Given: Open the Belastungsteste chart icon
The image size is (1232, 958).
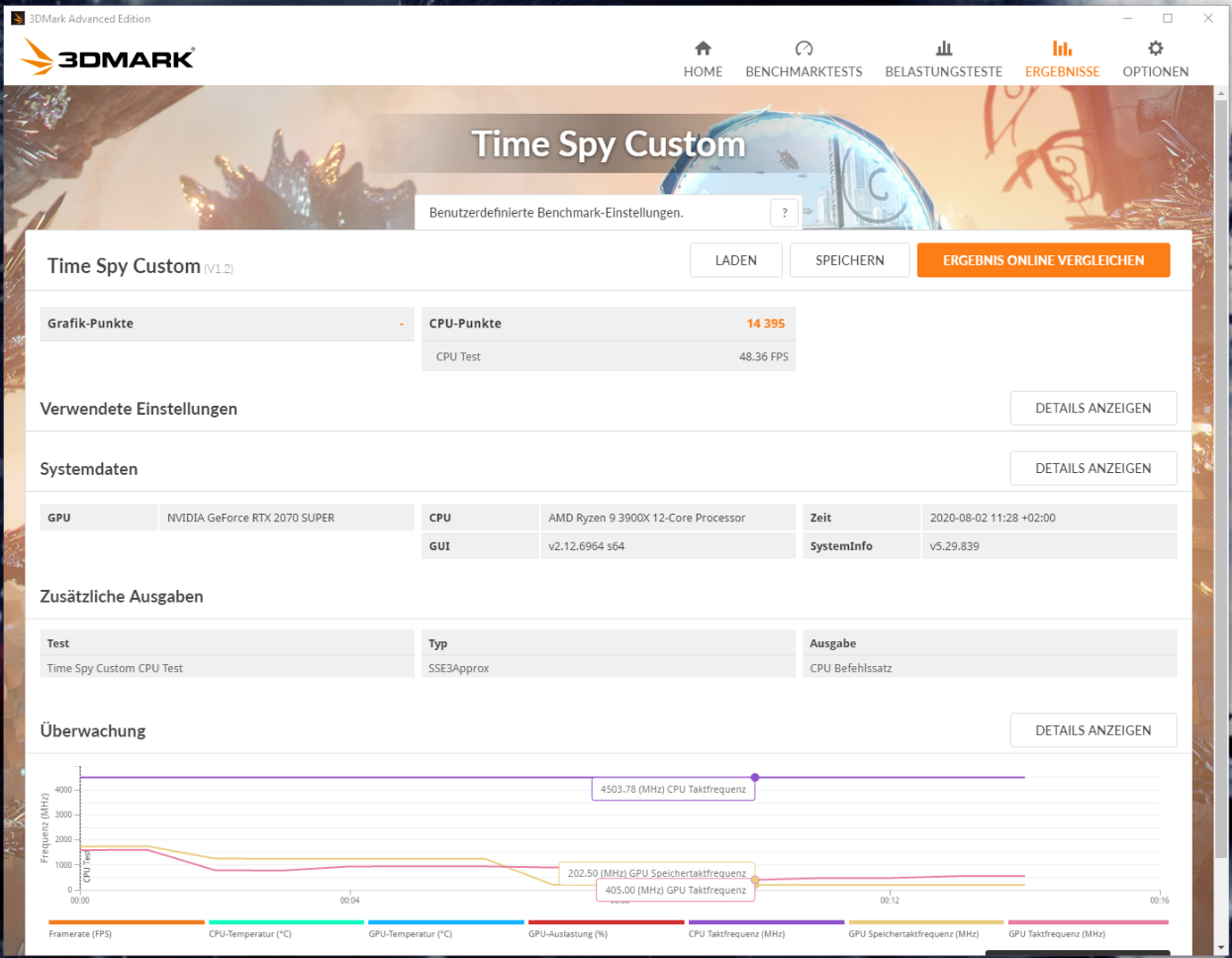Looking at the screenshot, I should tap(944, 48).
